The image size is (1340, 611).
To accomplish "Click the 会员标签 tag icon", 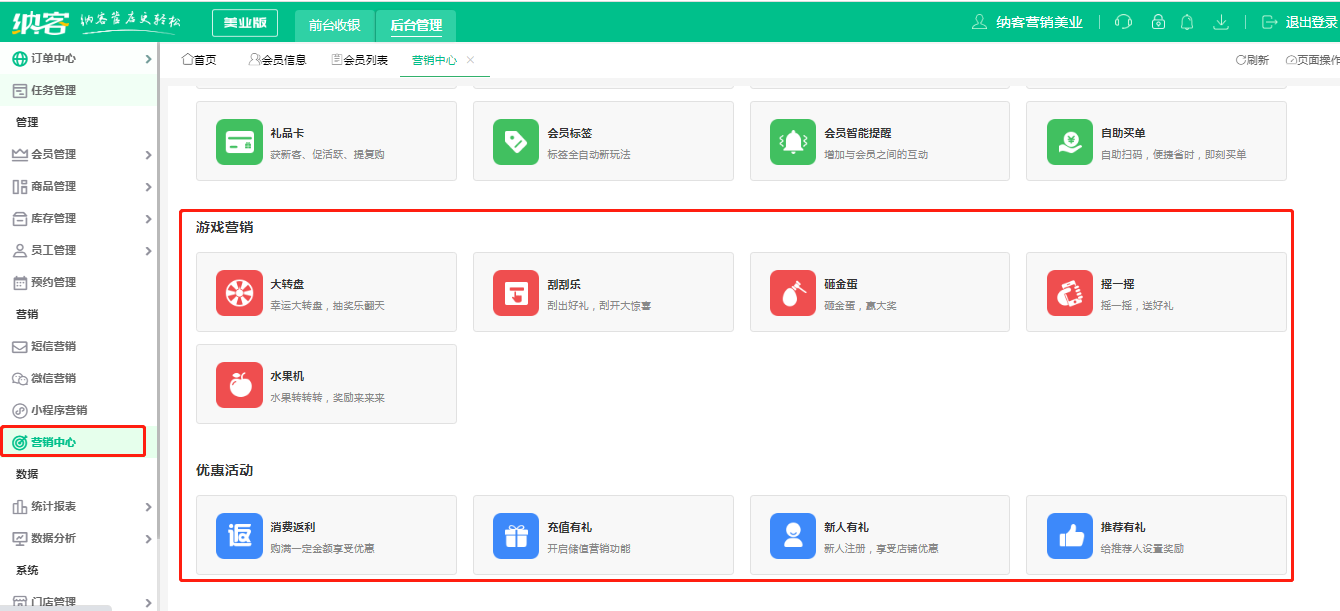I will click(516, 142).
